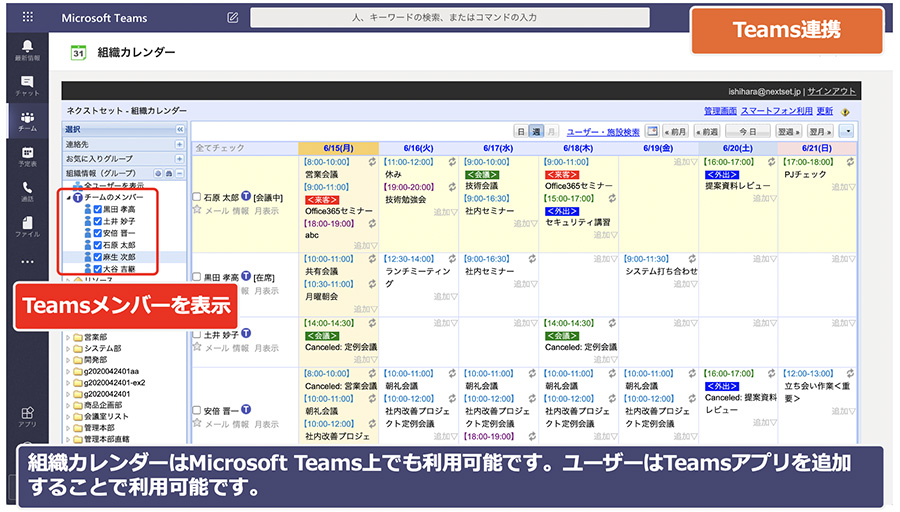900x512 pixels.
Task: Uncheck 安倍 晋一 in team members tree
Action: (x=98, y=233)
